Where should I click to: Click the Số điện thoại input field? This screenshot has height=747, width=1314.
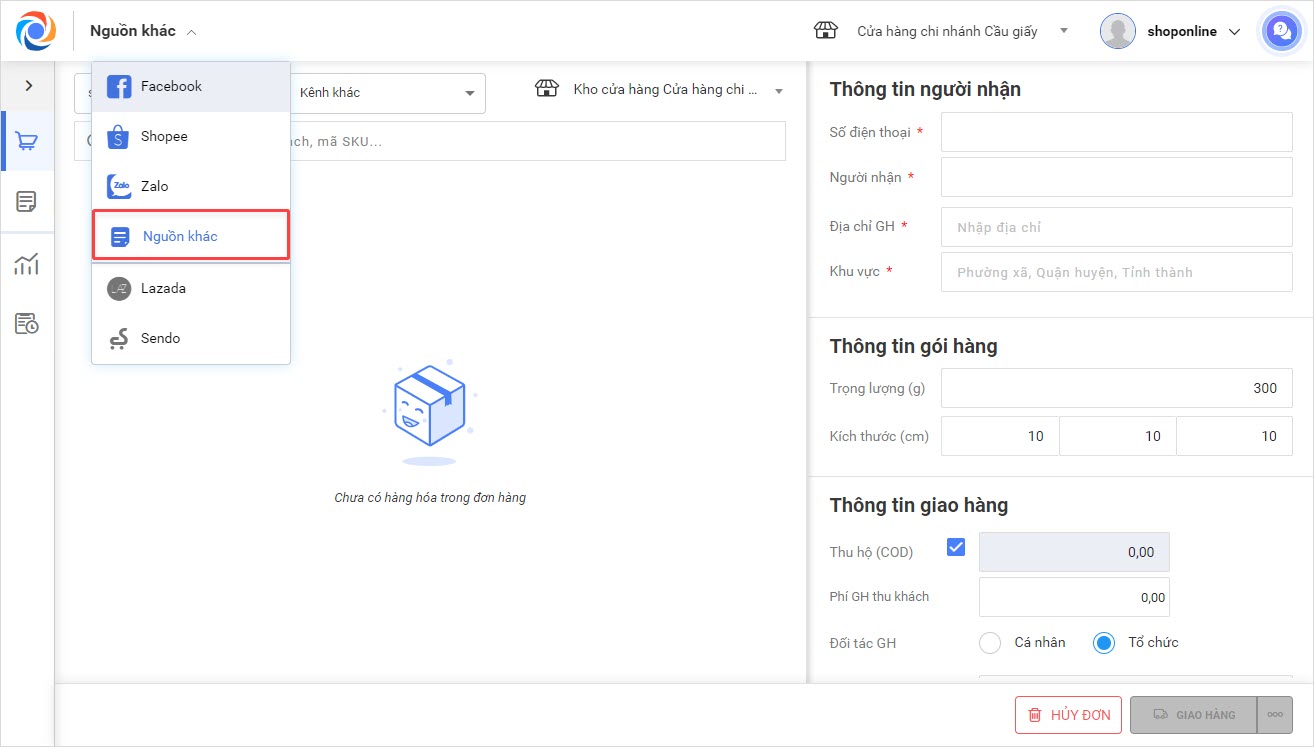[1116, 132]
